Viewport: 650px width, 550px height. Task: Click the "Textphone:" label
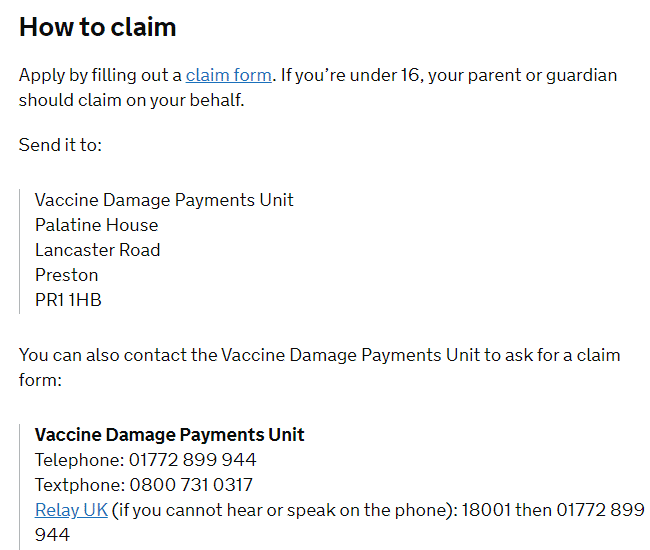(79, 485)
